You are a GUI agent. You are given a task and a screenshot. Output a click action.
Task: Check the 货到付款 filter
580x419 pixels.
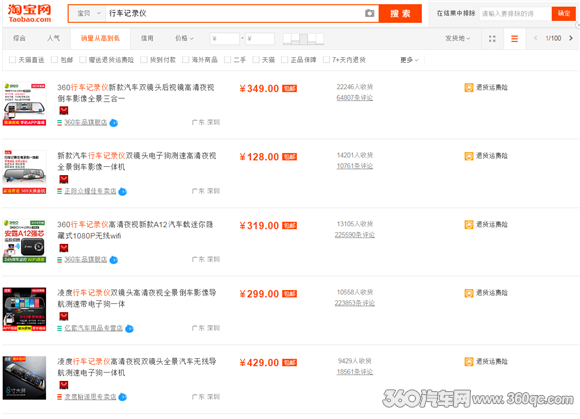(144, 60)
